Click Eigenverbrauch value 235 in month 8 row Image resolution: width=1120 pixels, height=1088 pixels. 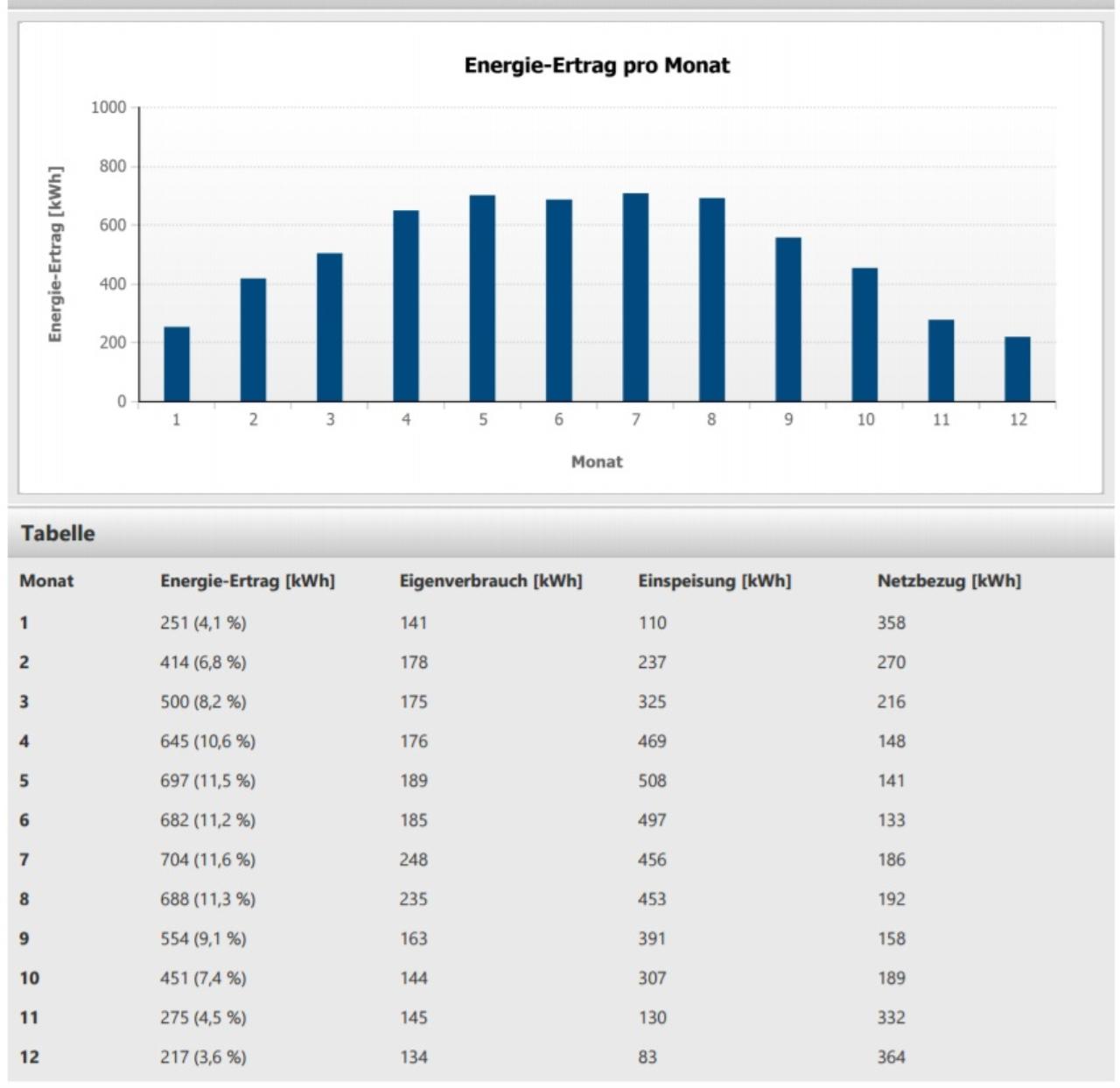(x=414, y=899)
